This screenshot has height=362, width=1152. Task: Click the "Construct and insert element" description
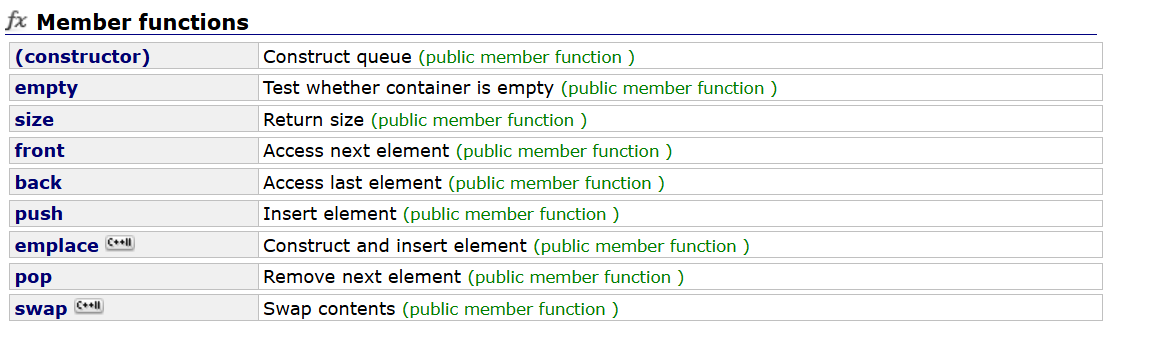(x=395, y=246)
